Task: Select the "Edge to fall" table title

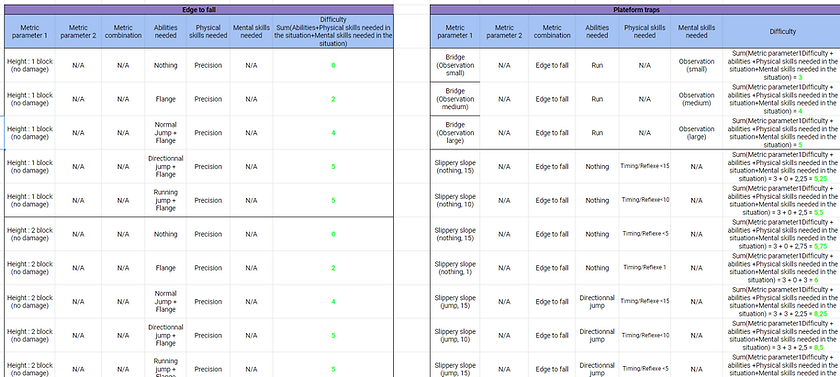Action: click(199, 10)
